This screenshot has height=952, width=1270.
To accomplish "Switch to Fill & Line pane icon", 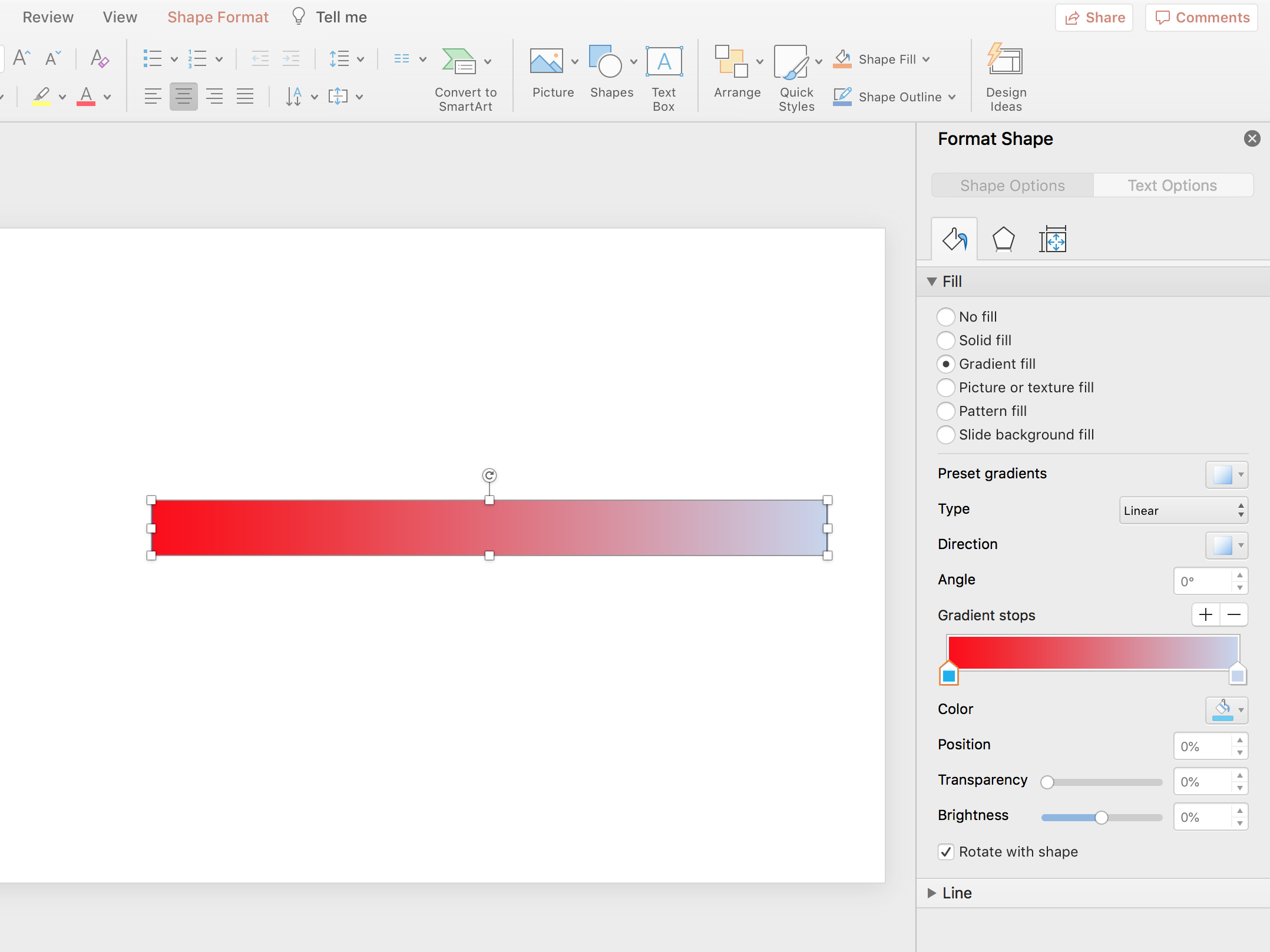I will [954, 240].
